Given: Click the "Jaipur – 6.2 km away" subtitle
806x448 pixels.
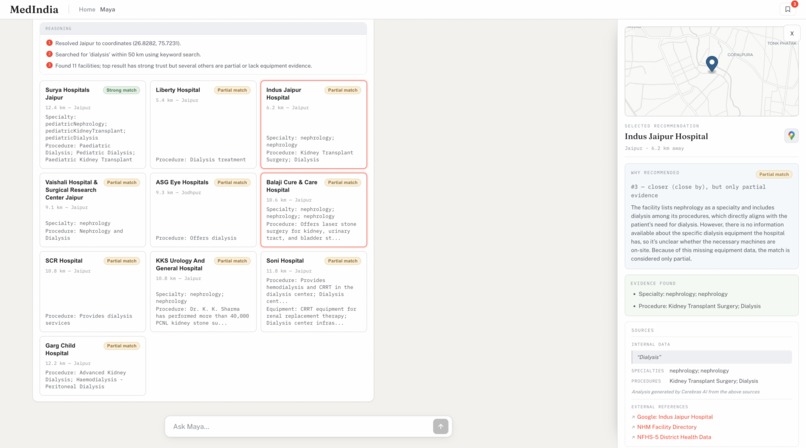Looking at the screenshot, I should click(654, 148).
